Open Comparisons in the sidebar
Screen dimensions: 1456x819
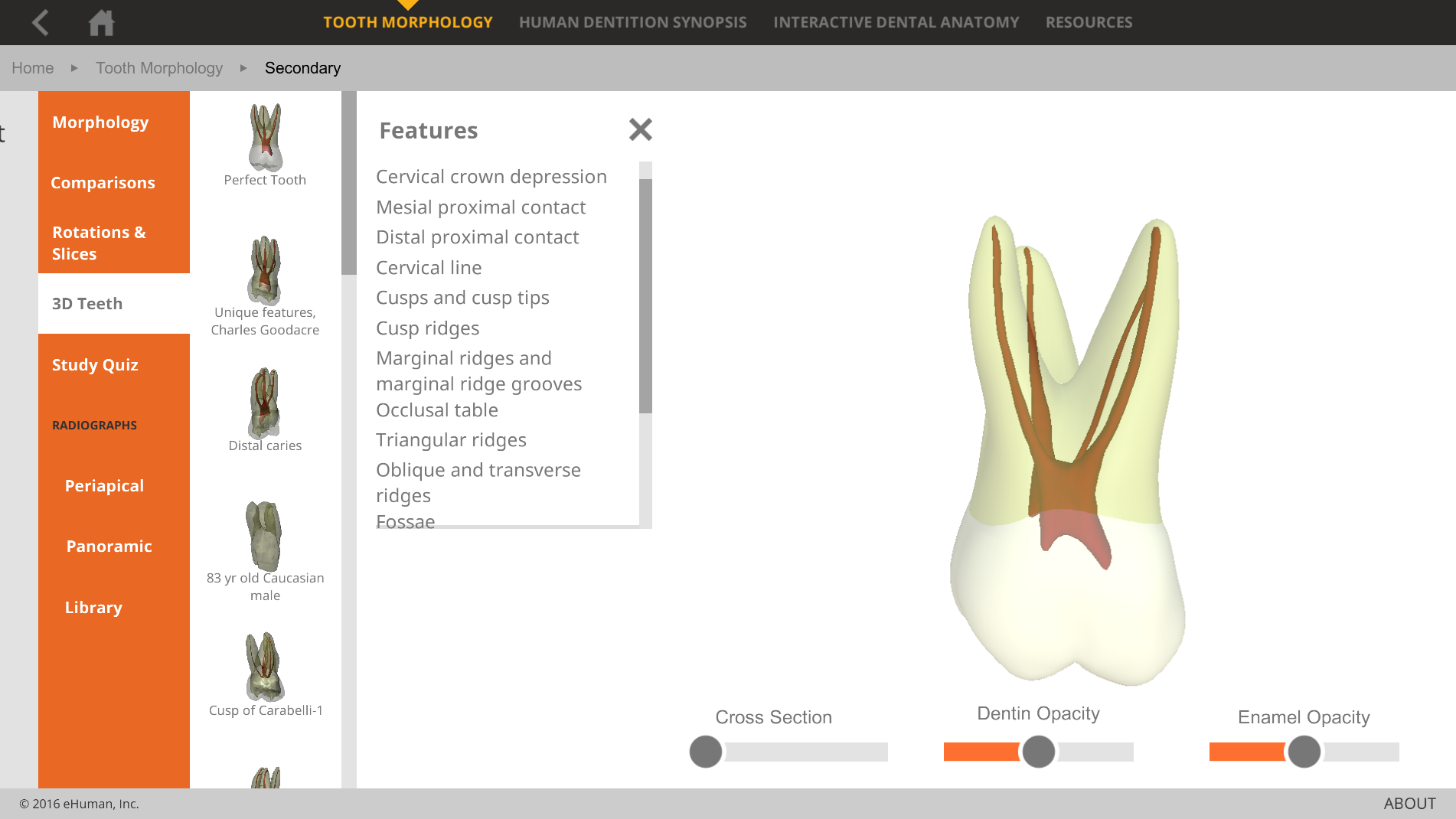pyautogui.click(x=114, y=182)
